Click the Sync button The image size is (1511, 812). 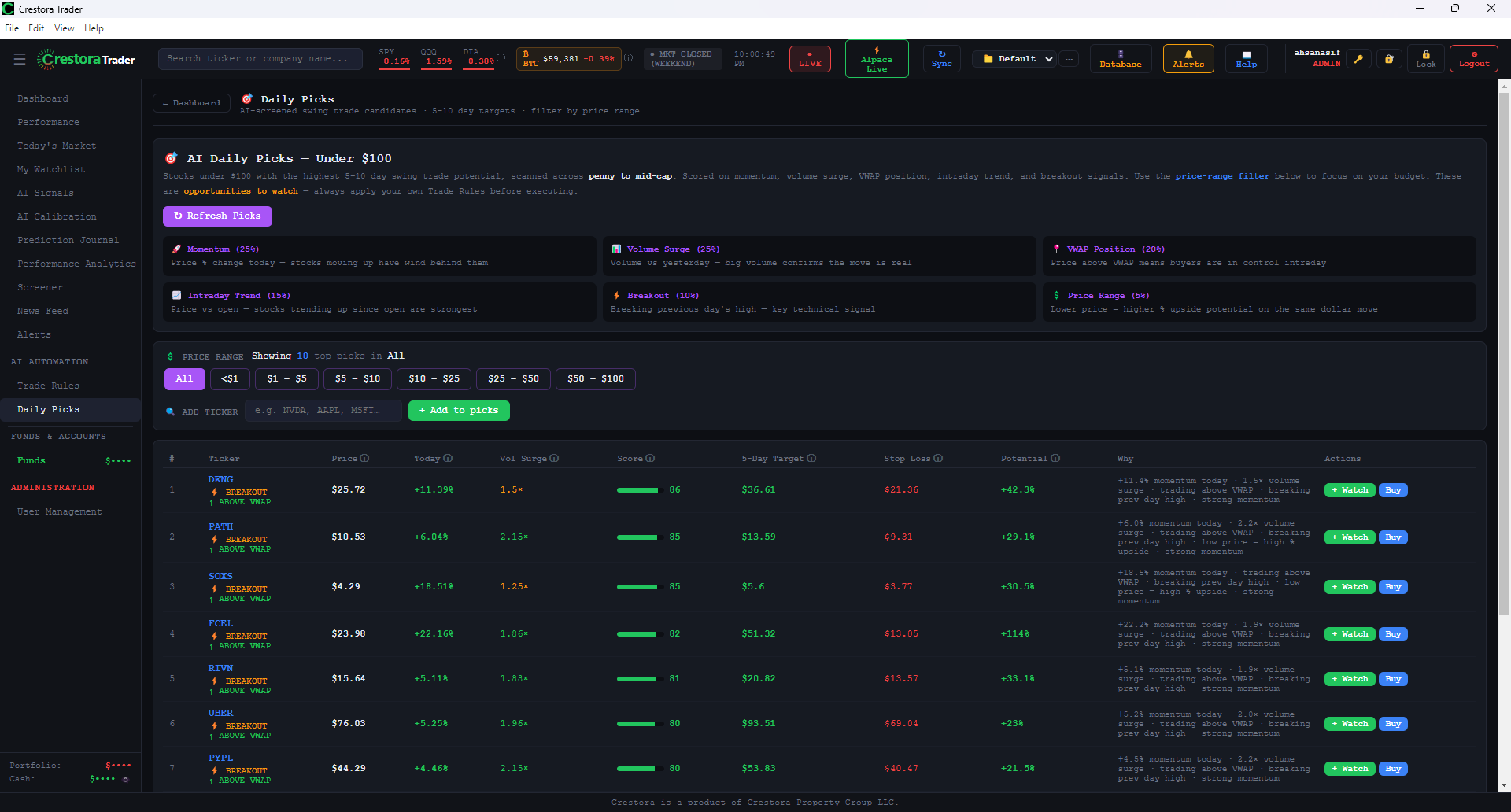pos(941,59)
